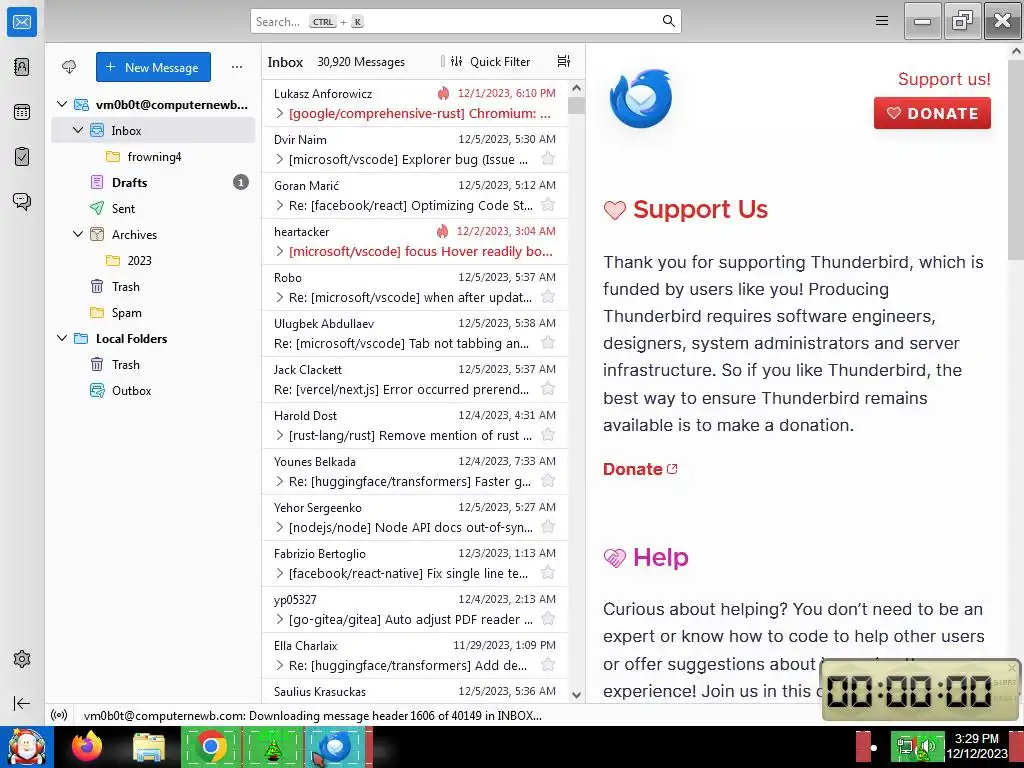Open the 2023 archive folder
This screenshot has height=768, width=1024.
153,261
